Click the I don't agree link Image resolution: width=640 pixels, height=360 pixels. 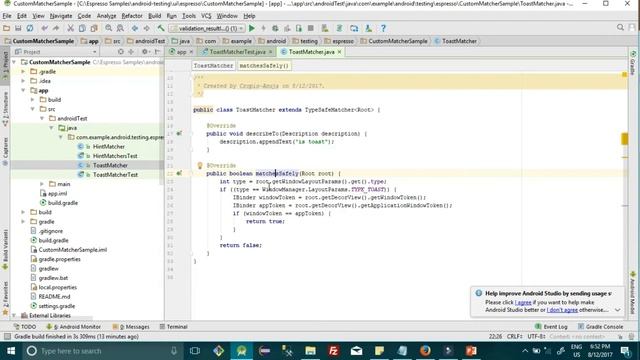562,310
